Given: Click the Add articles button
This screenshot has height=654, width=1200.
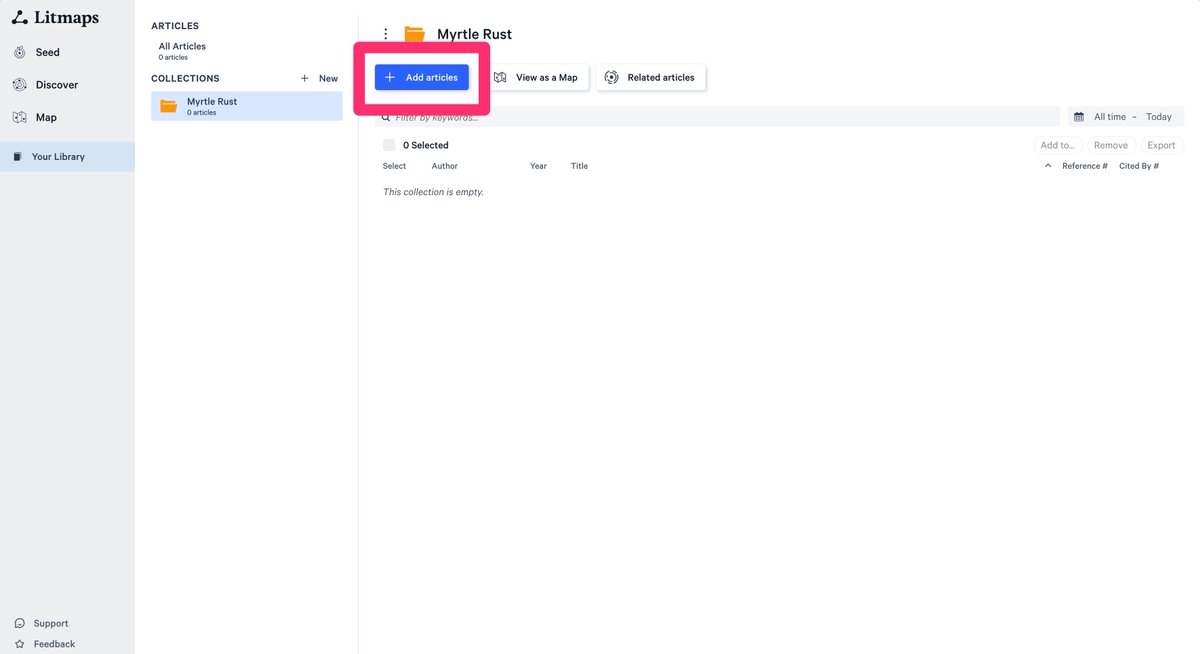Looking at the screenshot, I should tap(422, 77).
